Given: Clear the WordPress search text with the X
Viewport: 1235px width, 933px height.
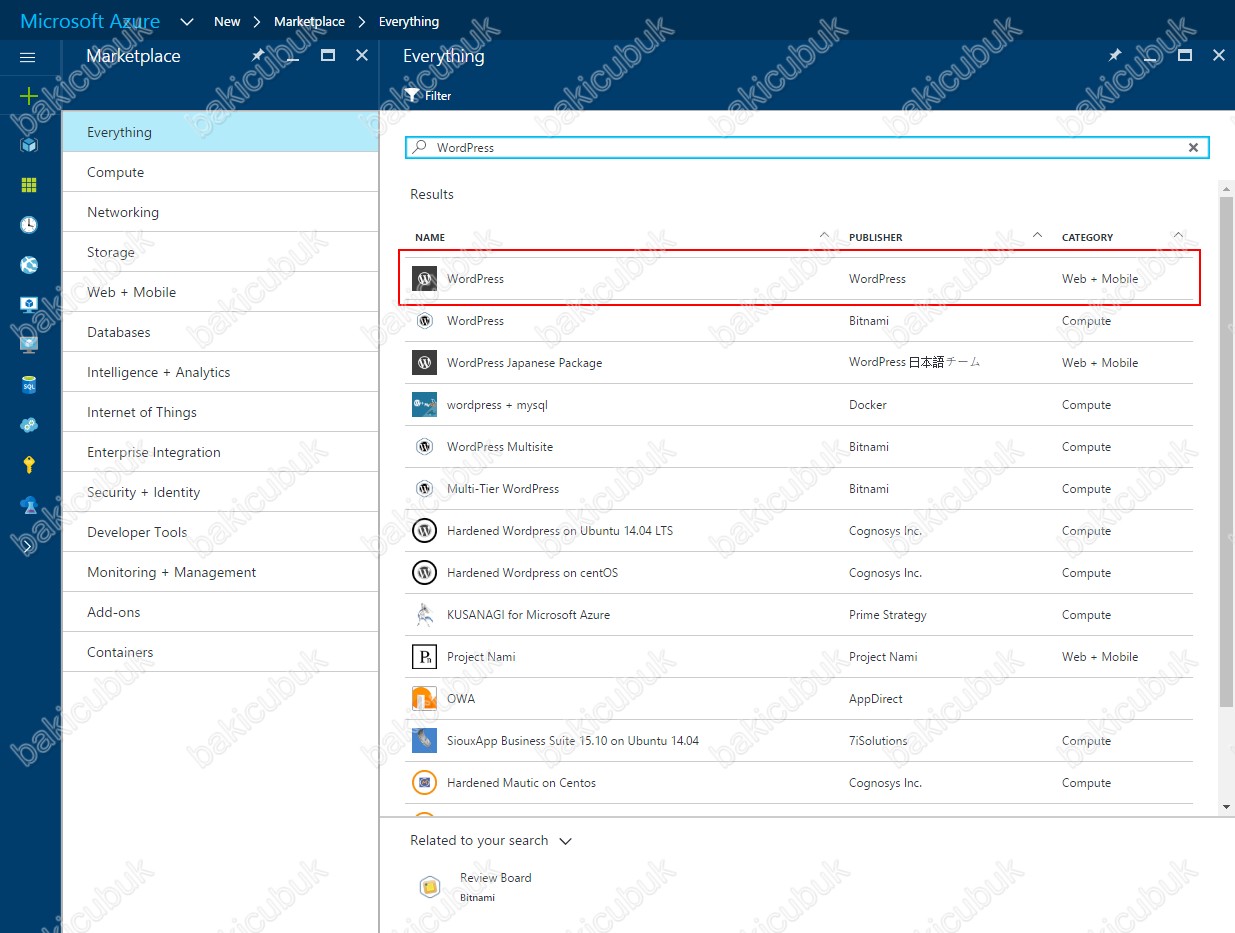Looking at the screenshot, I should point(1193,147).
